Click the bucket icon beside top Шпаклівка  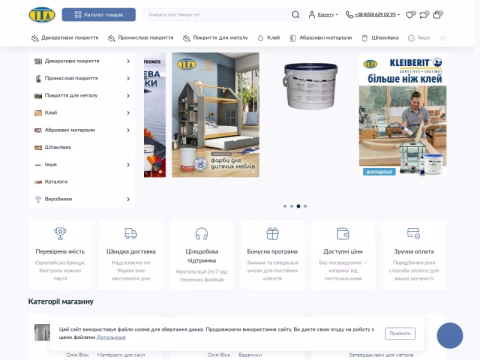(x=365, y=38)
